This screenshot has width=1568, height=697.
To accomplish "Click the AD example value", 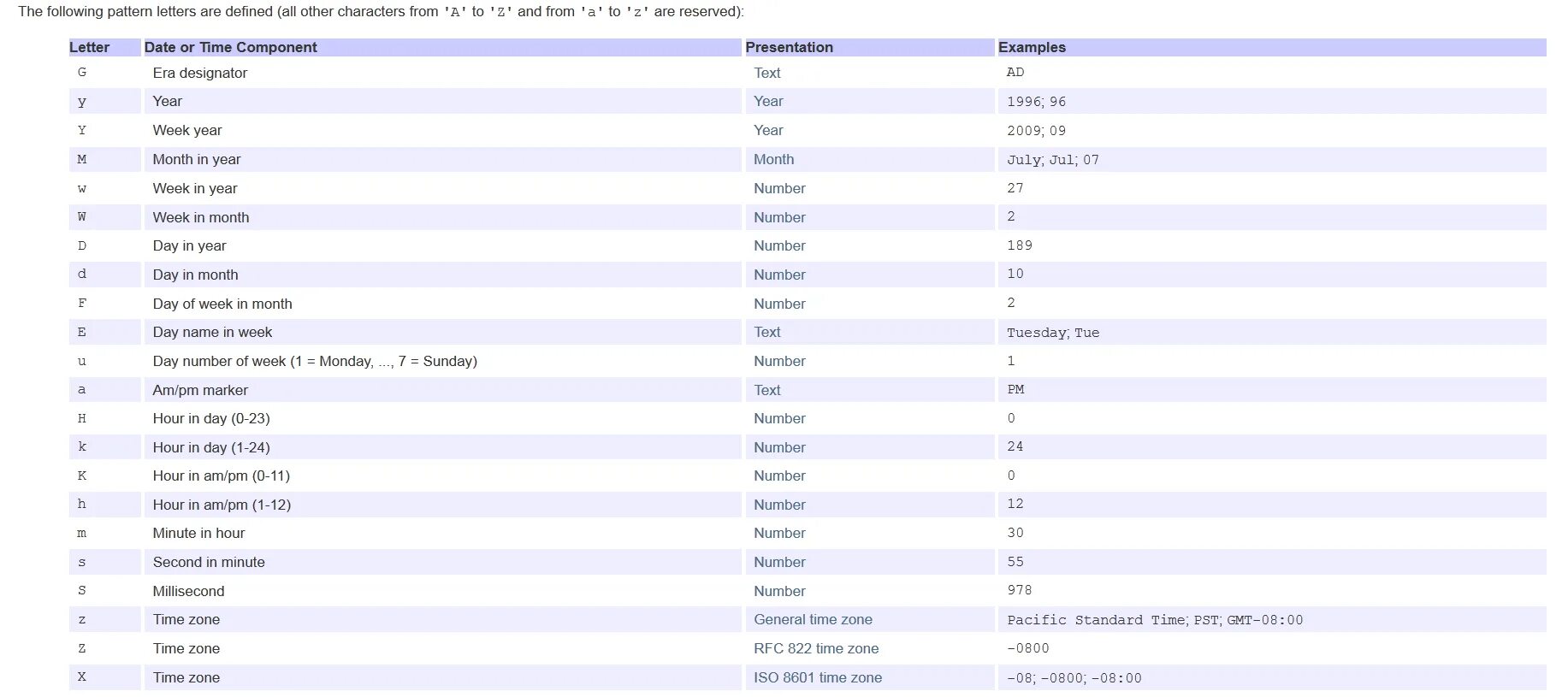I will (x=1015, y=73).
